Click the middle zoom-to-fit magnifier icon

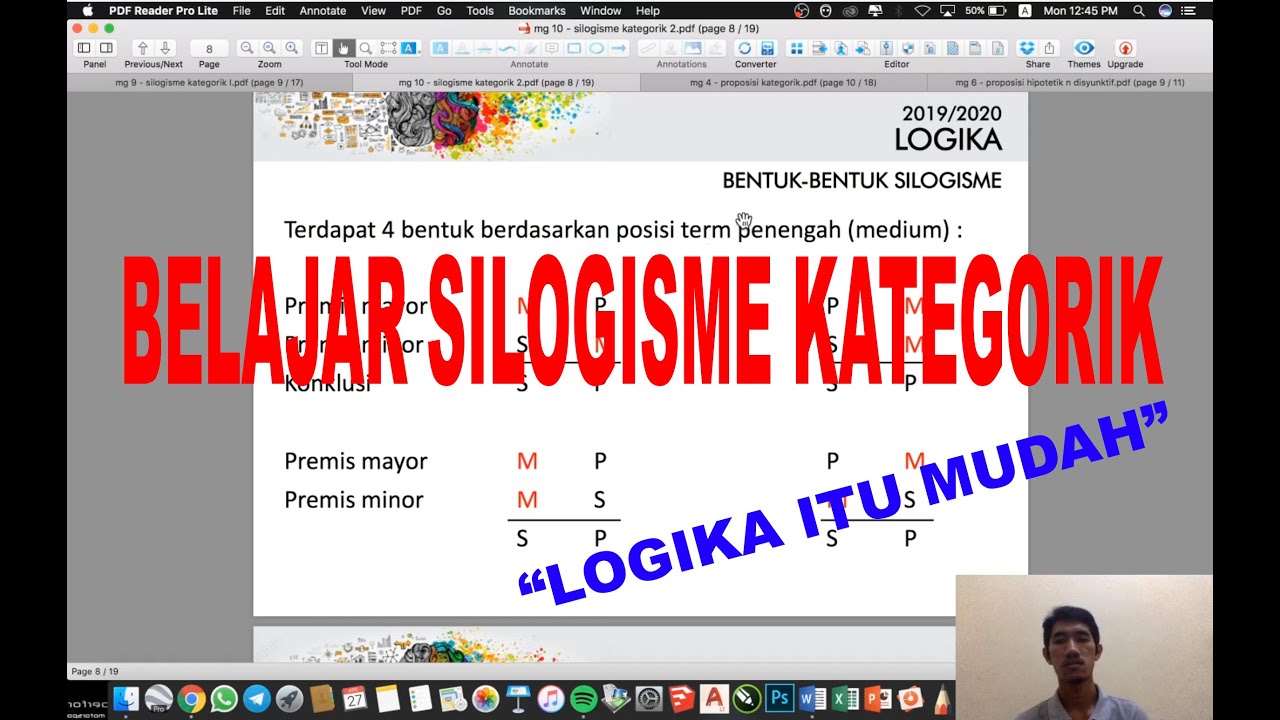[269, 48]
